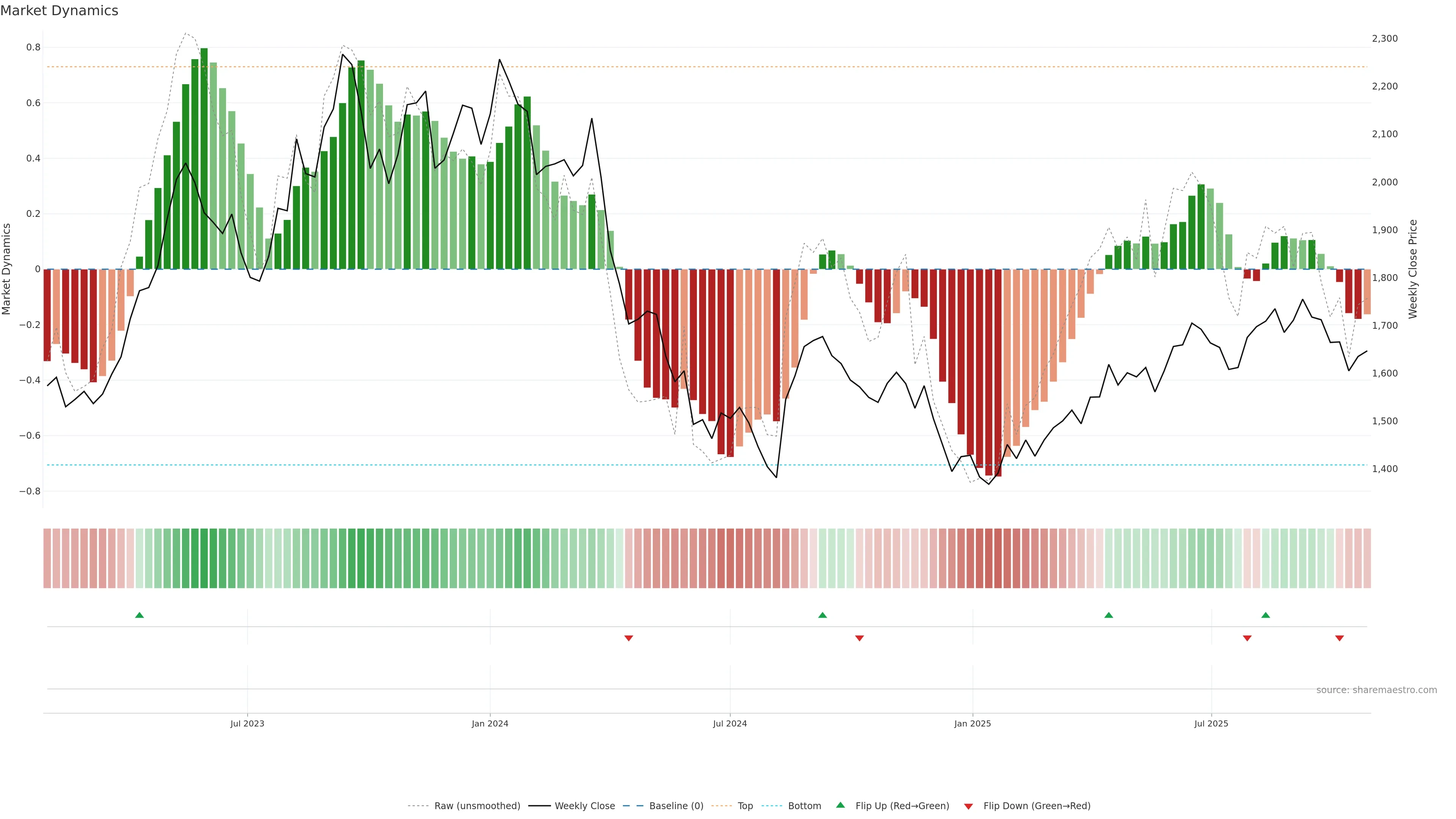Click the first red flip-down triangle marker
The width and height of the screenshot is (1456, 819).
pos(629,638)
